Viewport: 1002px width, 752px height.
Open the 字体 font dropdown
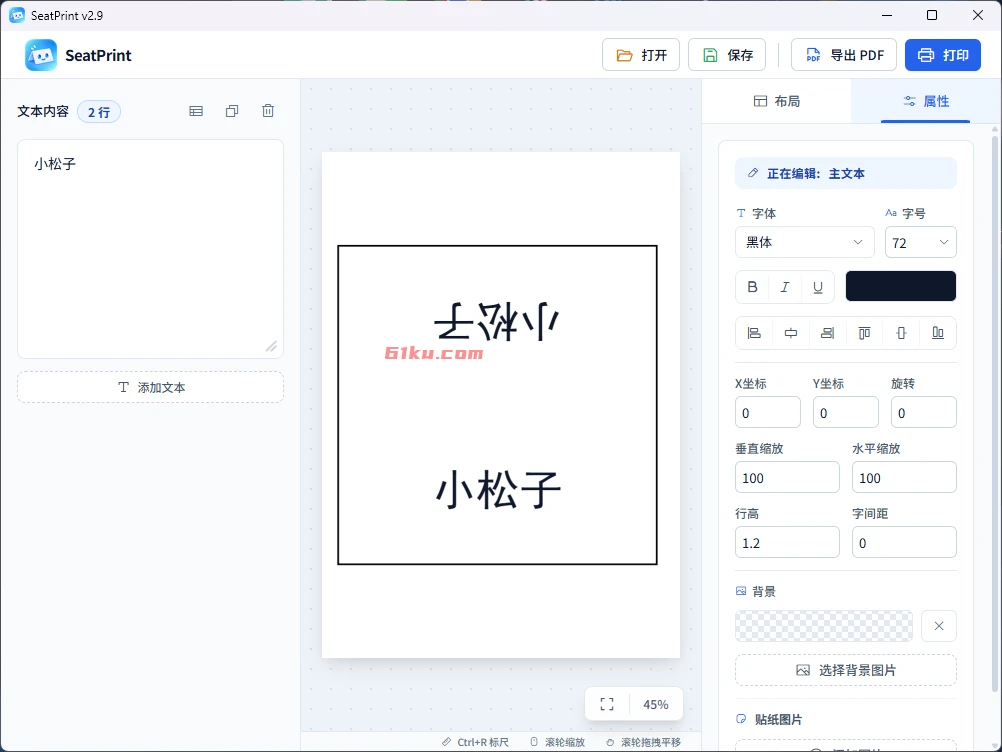[805, 242]
